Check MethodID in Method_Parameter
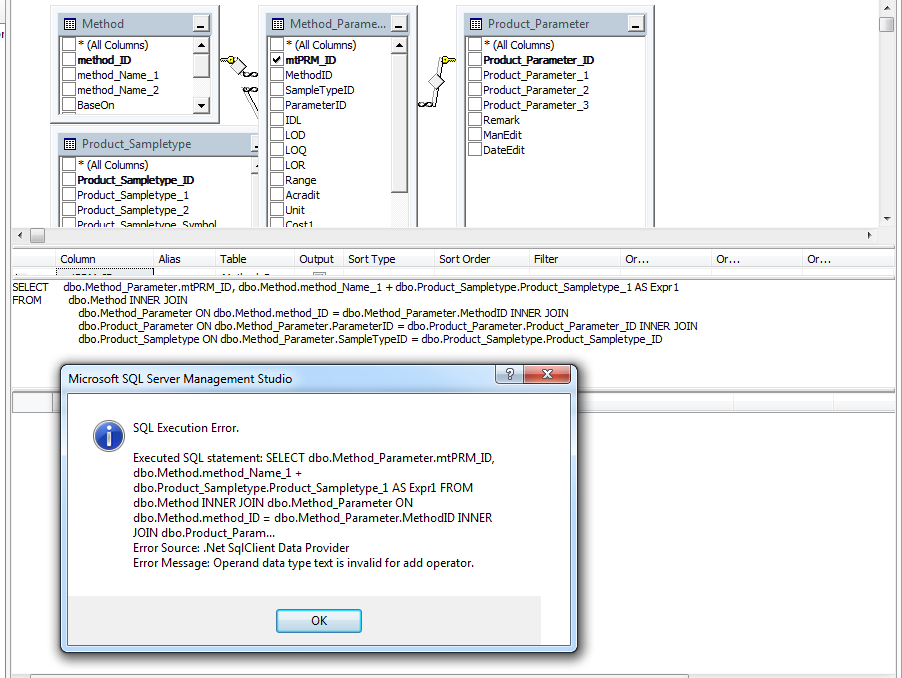The width and height of the screenshot is (902, 678). pyautogui.click(x=277, y=75)
